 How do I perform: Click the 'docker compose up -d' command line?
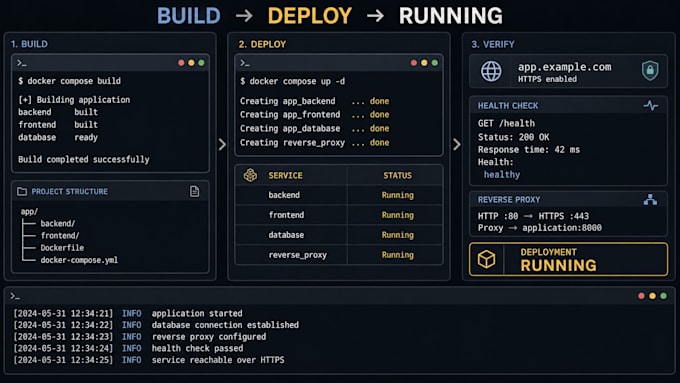[293, 82]
